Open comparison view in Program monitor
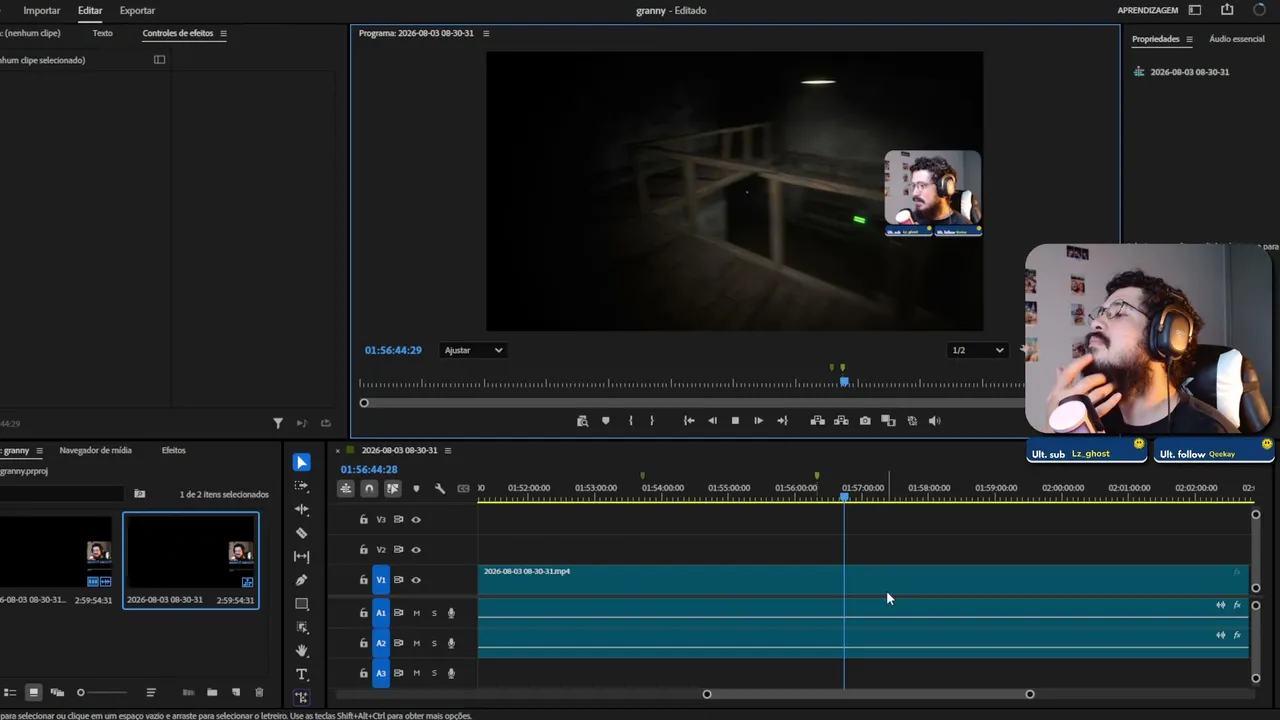1280x720 pixels. pyautogui.click(x=888, y=421)
